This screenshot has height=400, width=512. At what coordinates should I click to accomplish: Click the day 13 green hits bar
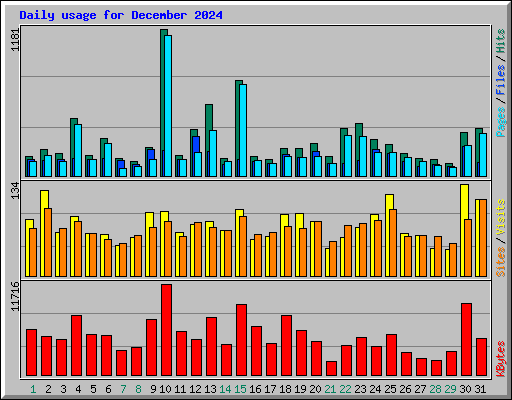tap(208, 140)
